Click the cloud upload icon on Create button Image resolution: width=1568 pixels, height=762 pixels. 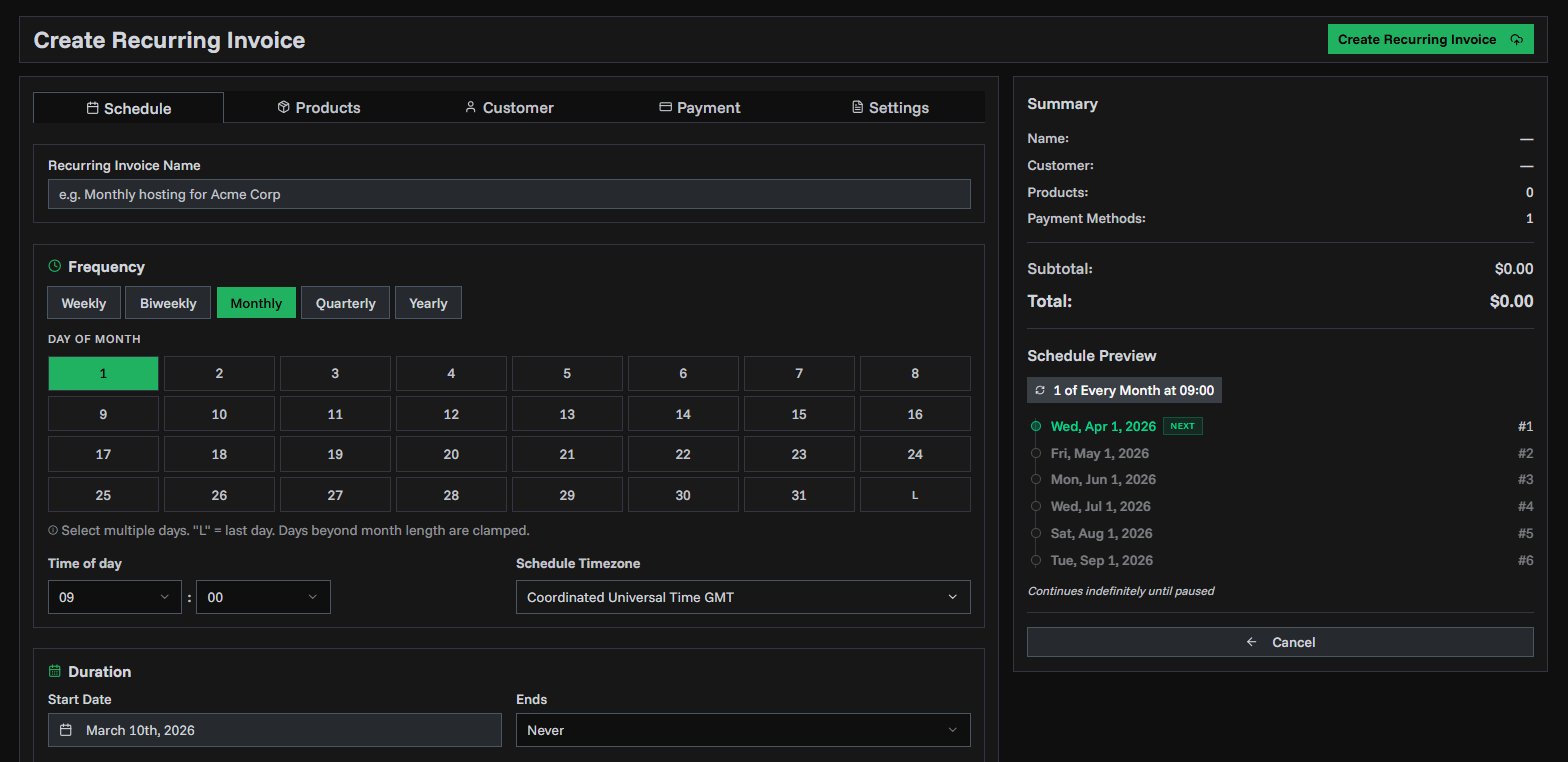[x=1516, y=40]
